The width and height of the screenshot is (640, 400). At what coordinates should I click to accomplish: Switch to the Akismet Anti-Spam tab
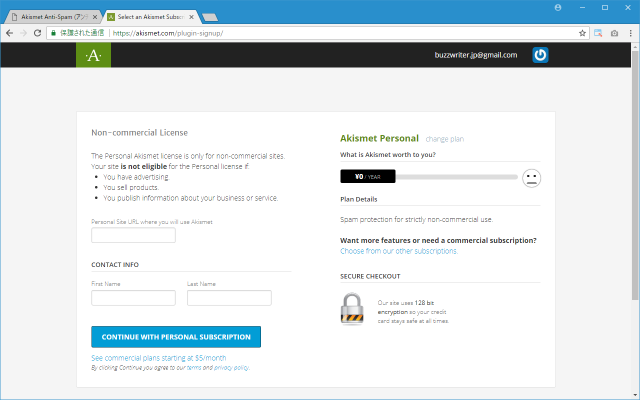(51, 17)
